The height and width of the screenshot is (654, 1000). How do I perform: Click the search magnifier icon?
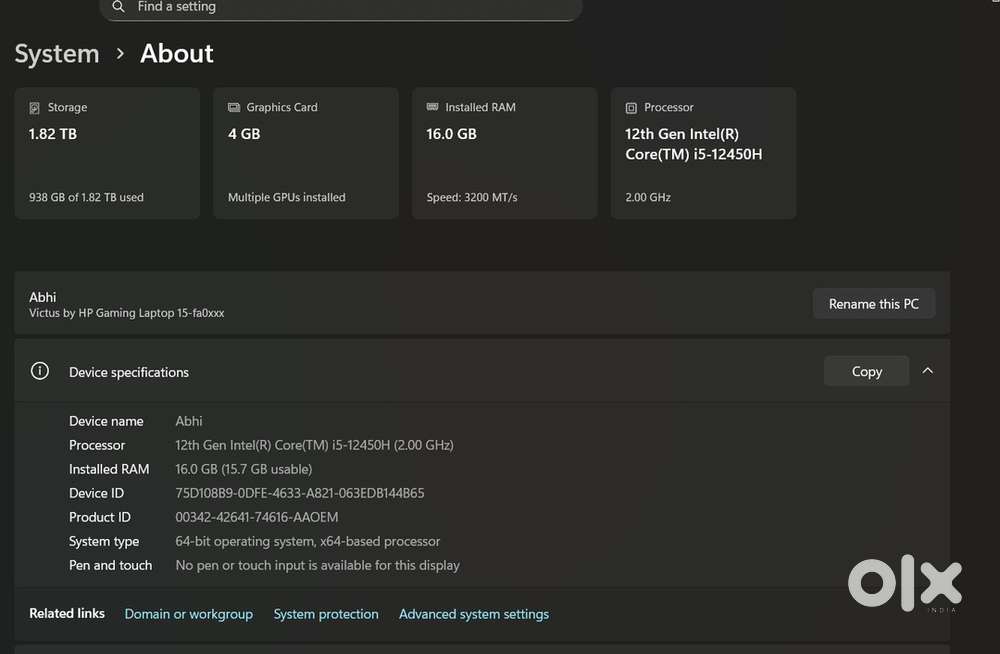[x=118, y=7]
